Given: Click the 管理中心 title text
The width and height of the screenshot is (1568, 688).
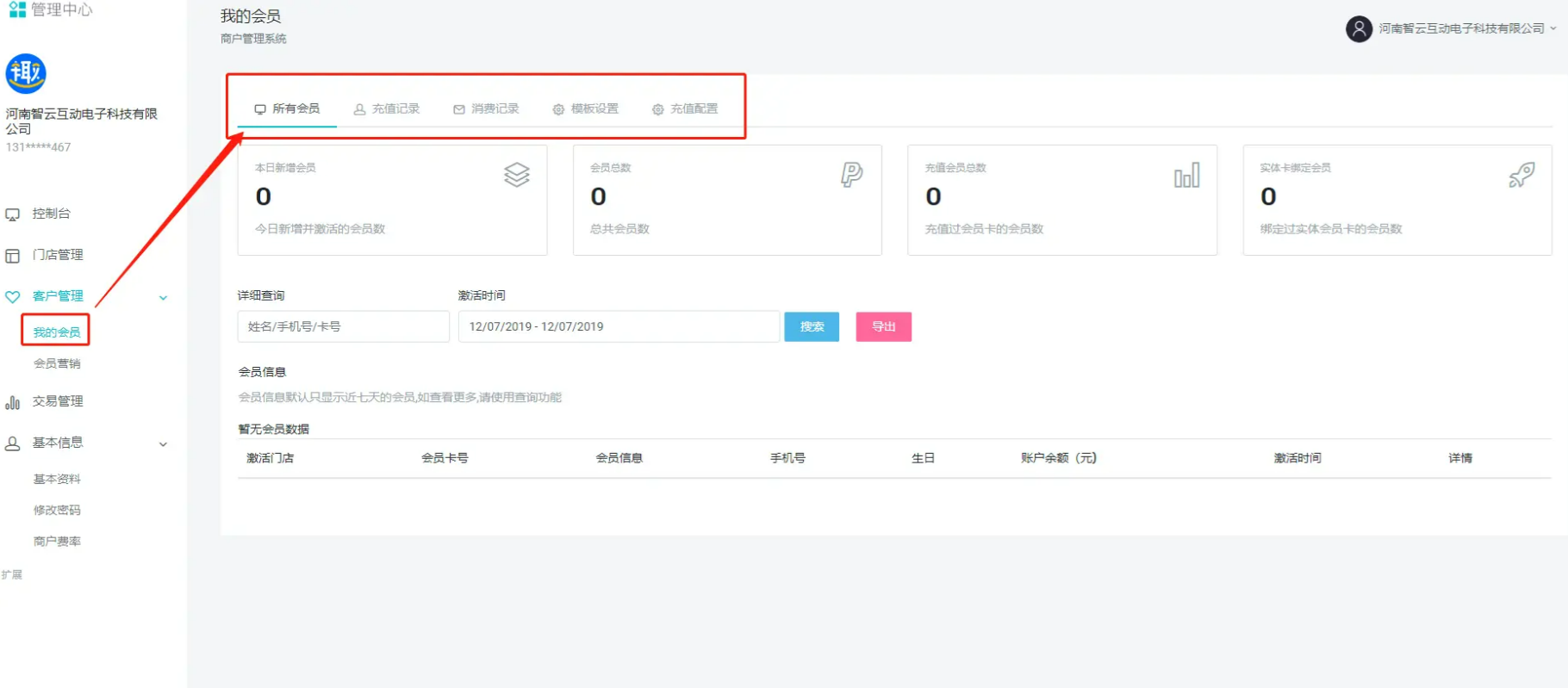Looking at the screenshot, I should coord(62,9).
